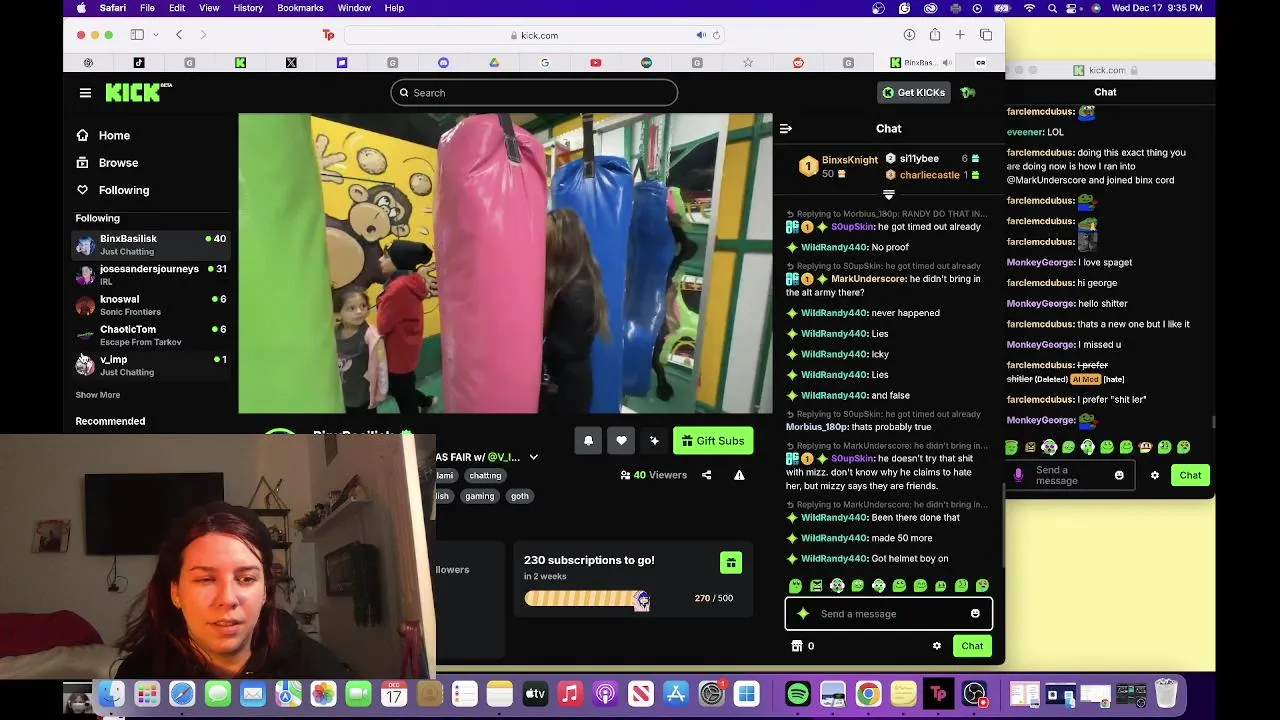Click the Get KICKs button

[913, 93]
